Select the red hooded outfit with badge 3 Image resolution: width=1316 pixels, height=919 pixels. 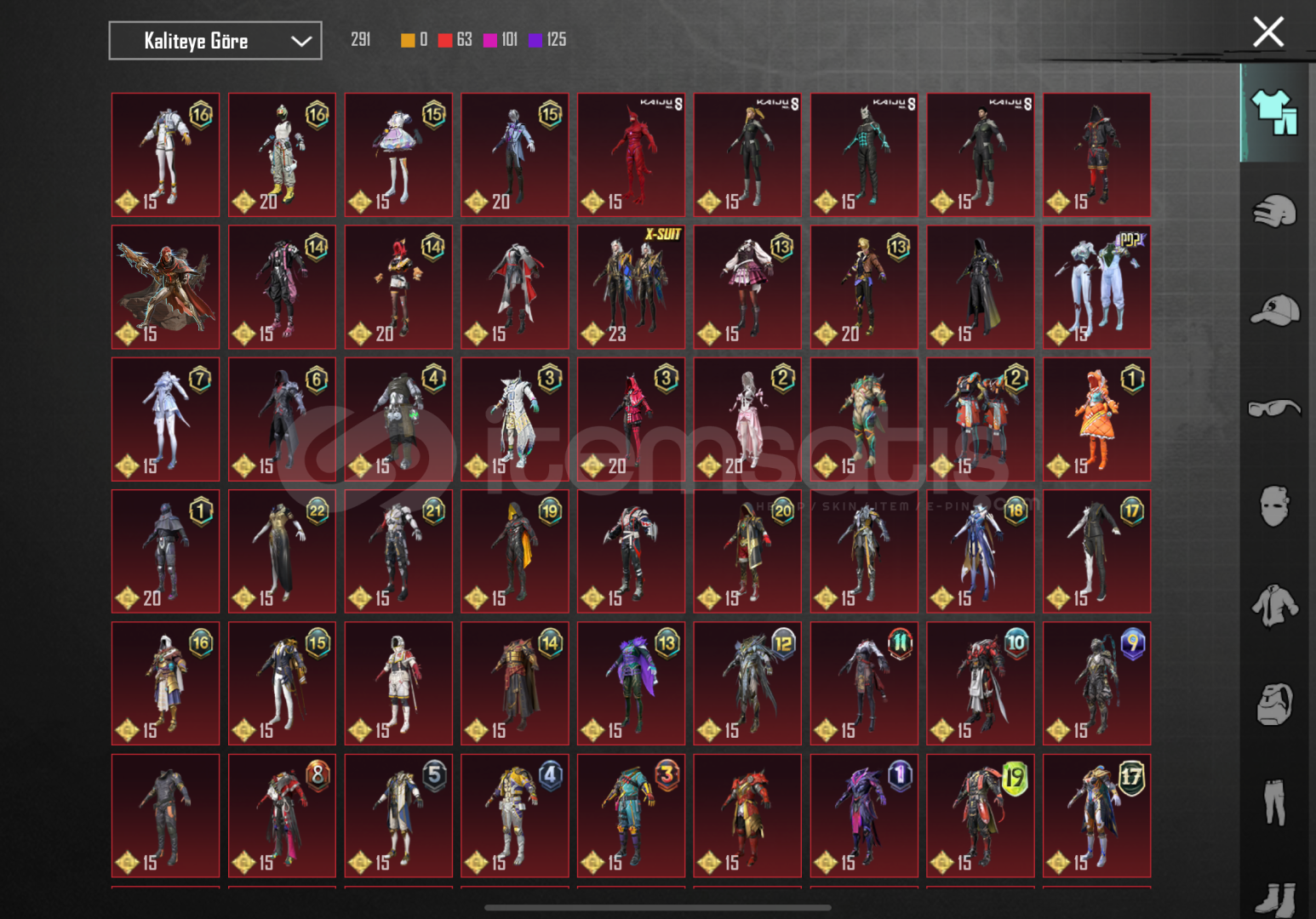631,420
